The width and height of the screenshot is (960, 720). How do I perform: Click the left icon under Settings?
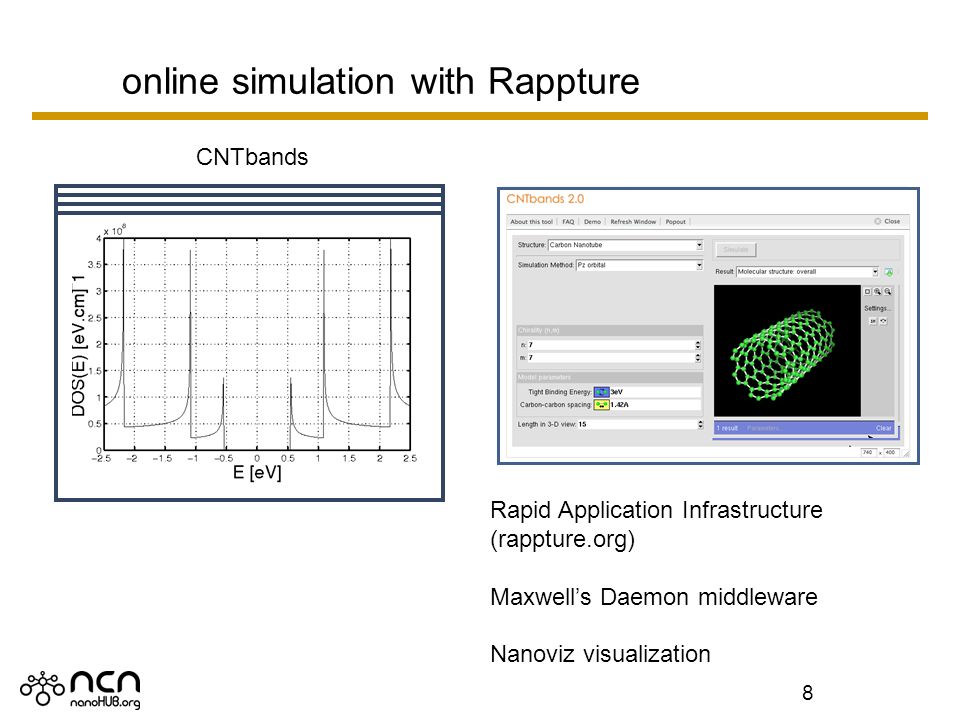[873, 321]
